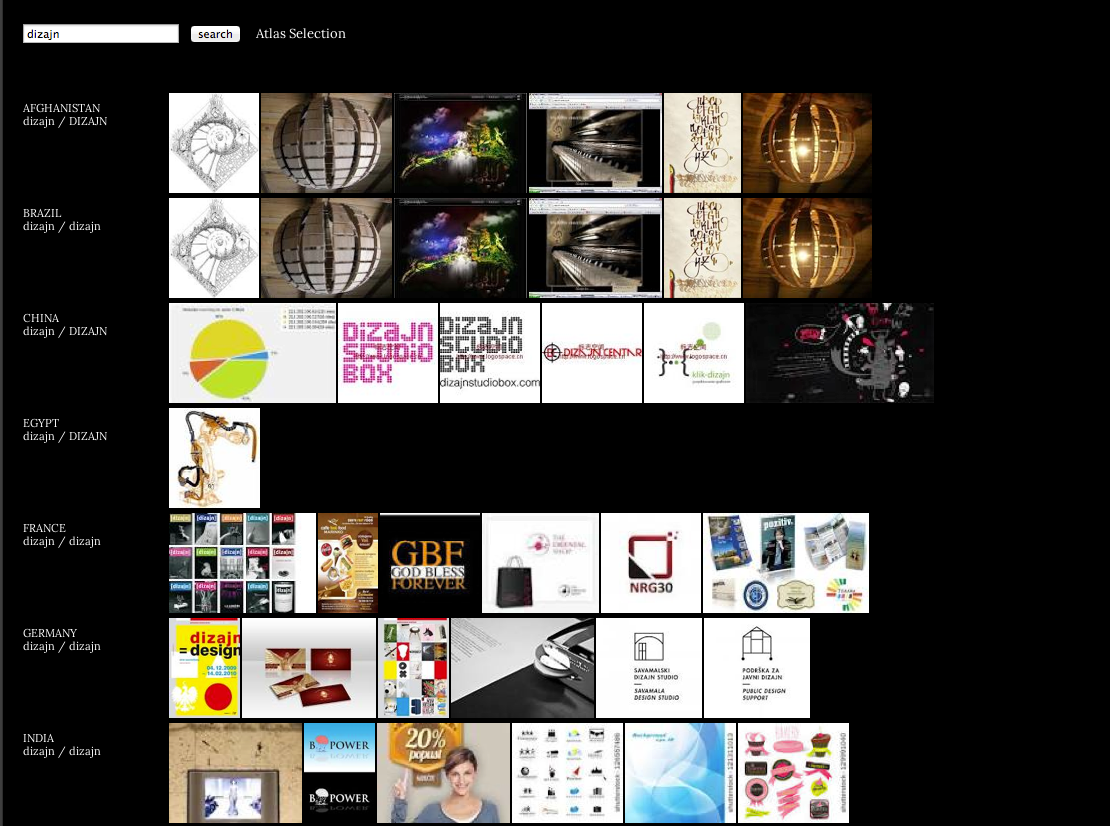
Task: Open Brazil colorful clouds artwork thumbnail
Action: point(460,248)
